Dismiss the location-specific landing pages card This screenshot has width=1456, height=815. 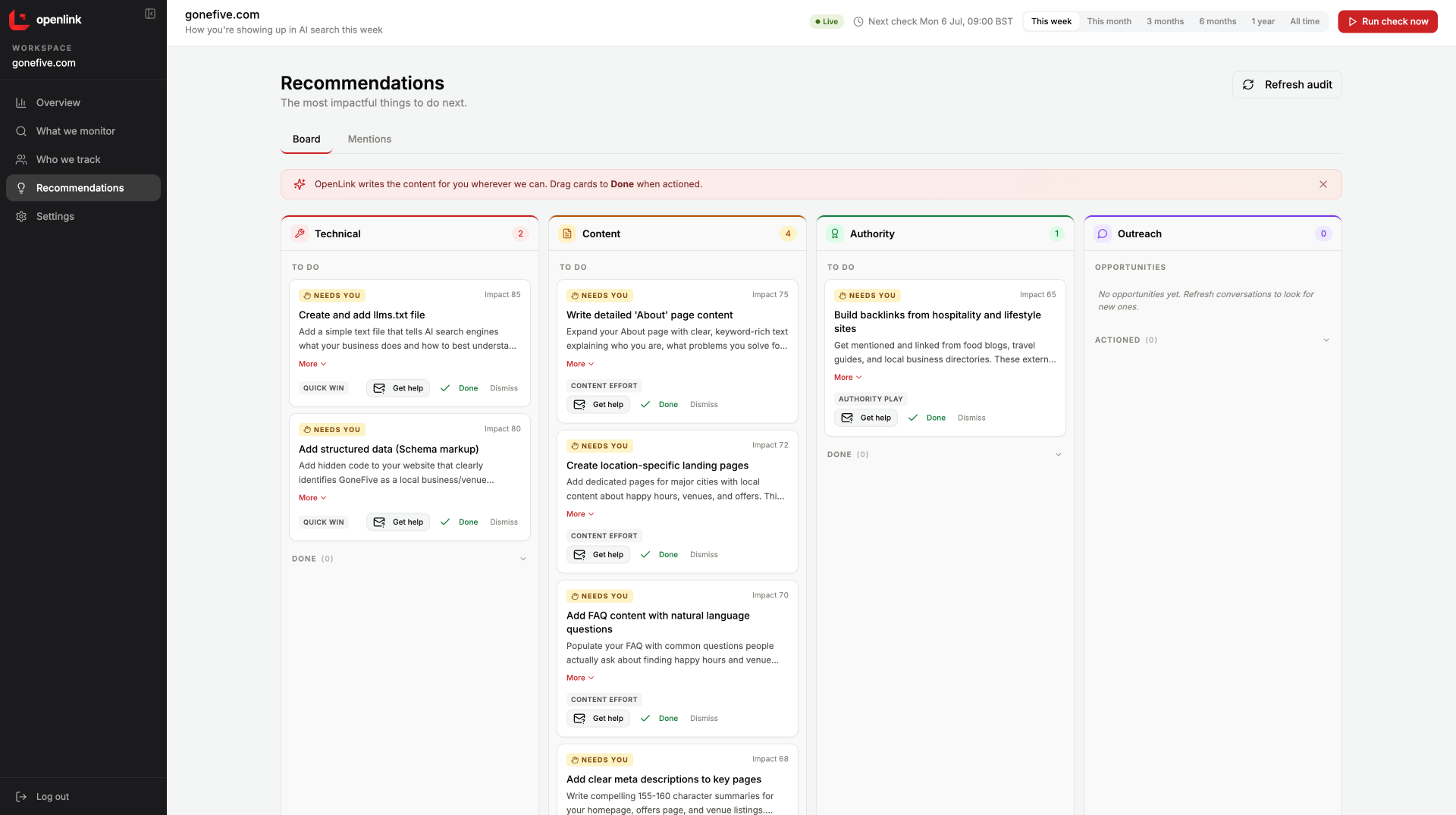click(704, 555)
